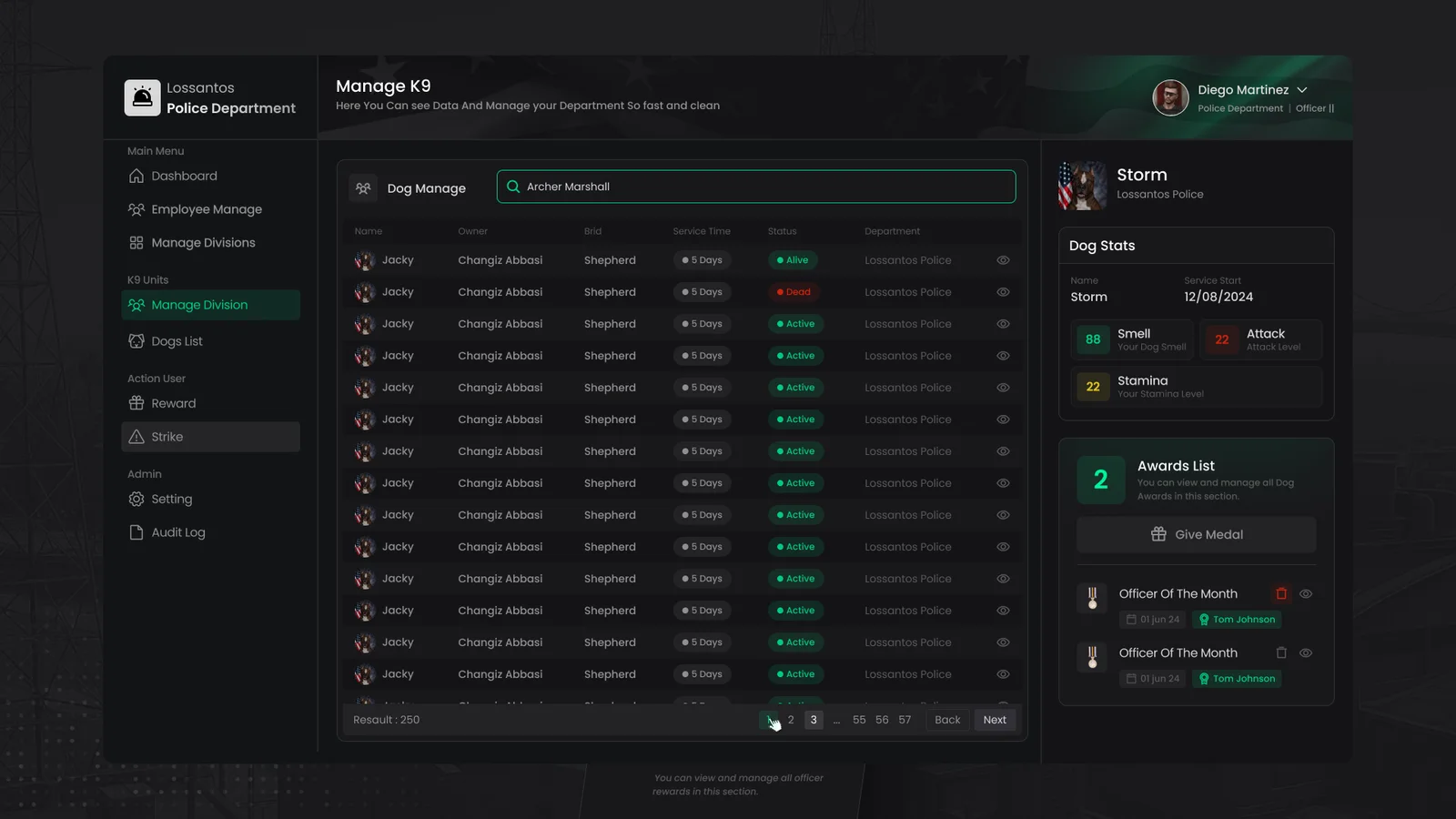Toggle eye icon on the Alive status row
Image resolution: width=1456 pixels, height=819 pixels.
[1003, 260]
